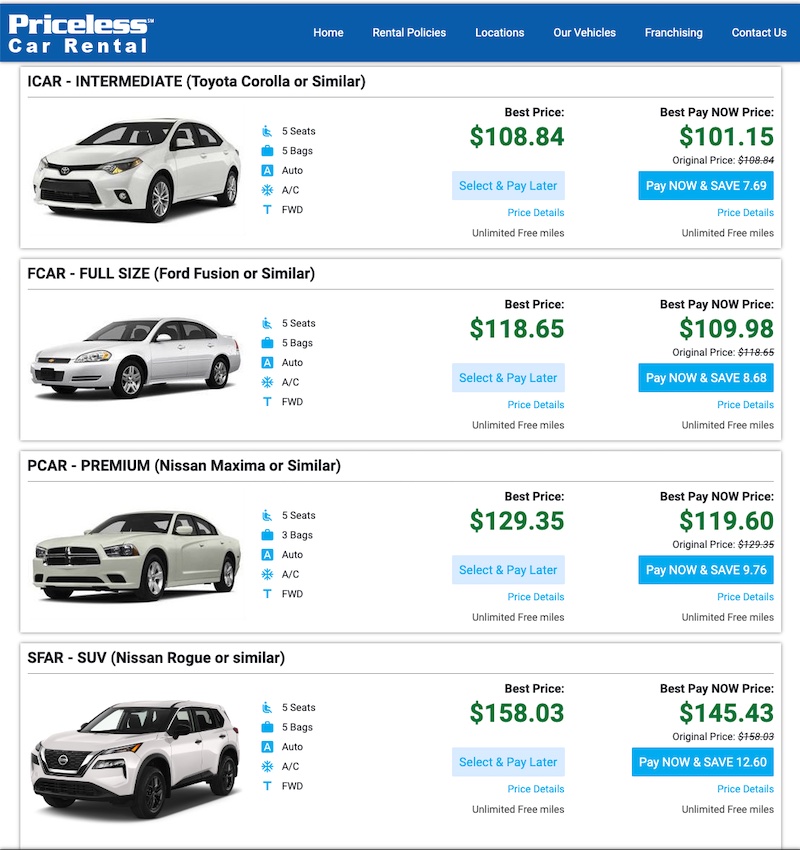800x850 pixels.
Task: Open the Rental Policies menu item
Action: 409,33
